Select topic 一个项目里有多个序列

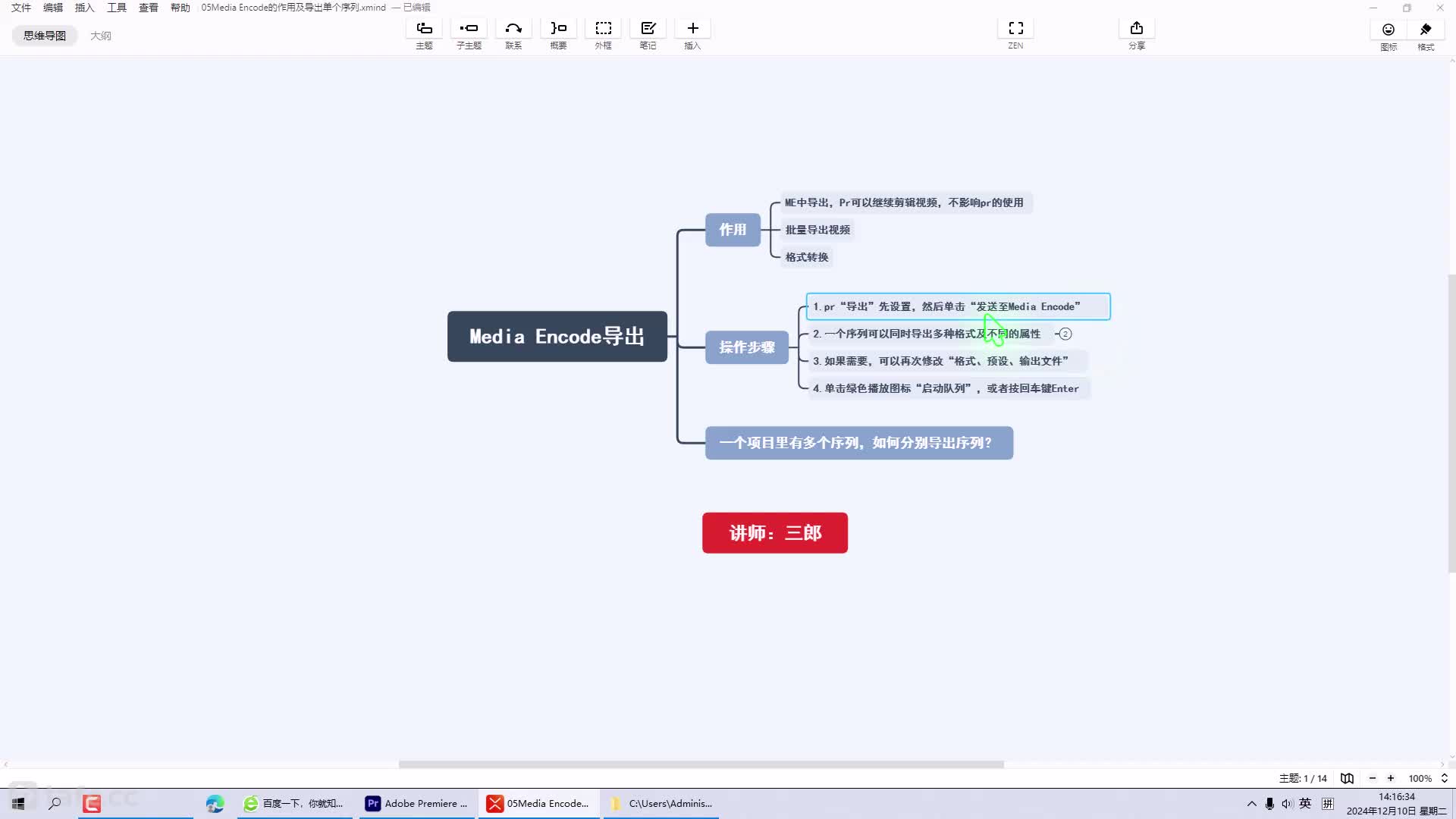[x=859, y=443]
